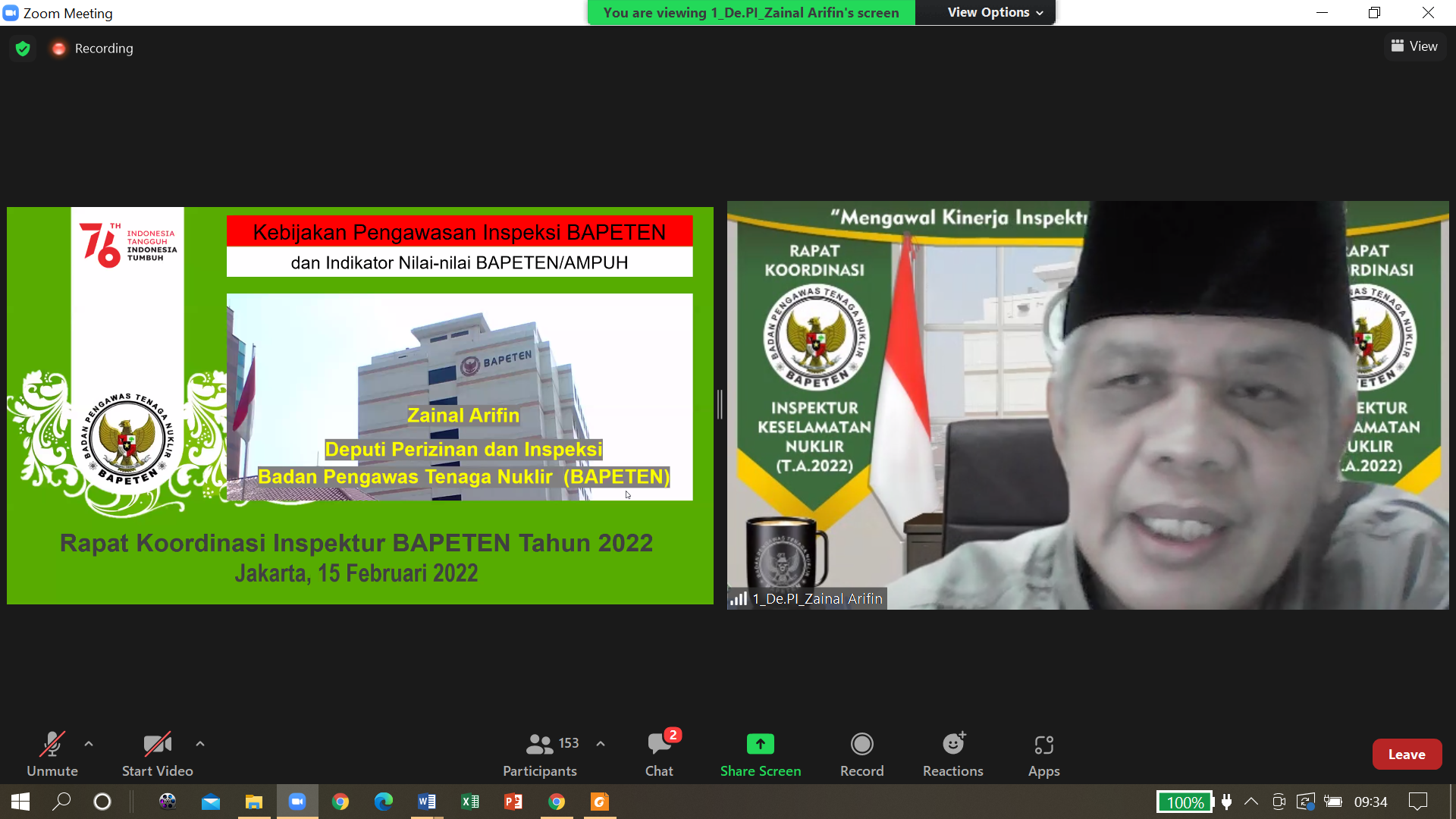Expand video options next to Start Video

[x=200, y=744]
